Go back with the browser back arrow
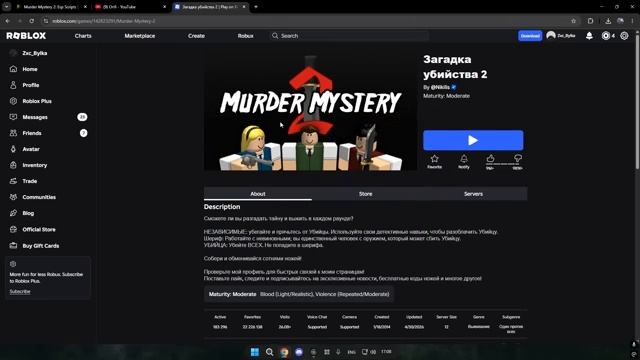The image size is (640, 360). 8,21
